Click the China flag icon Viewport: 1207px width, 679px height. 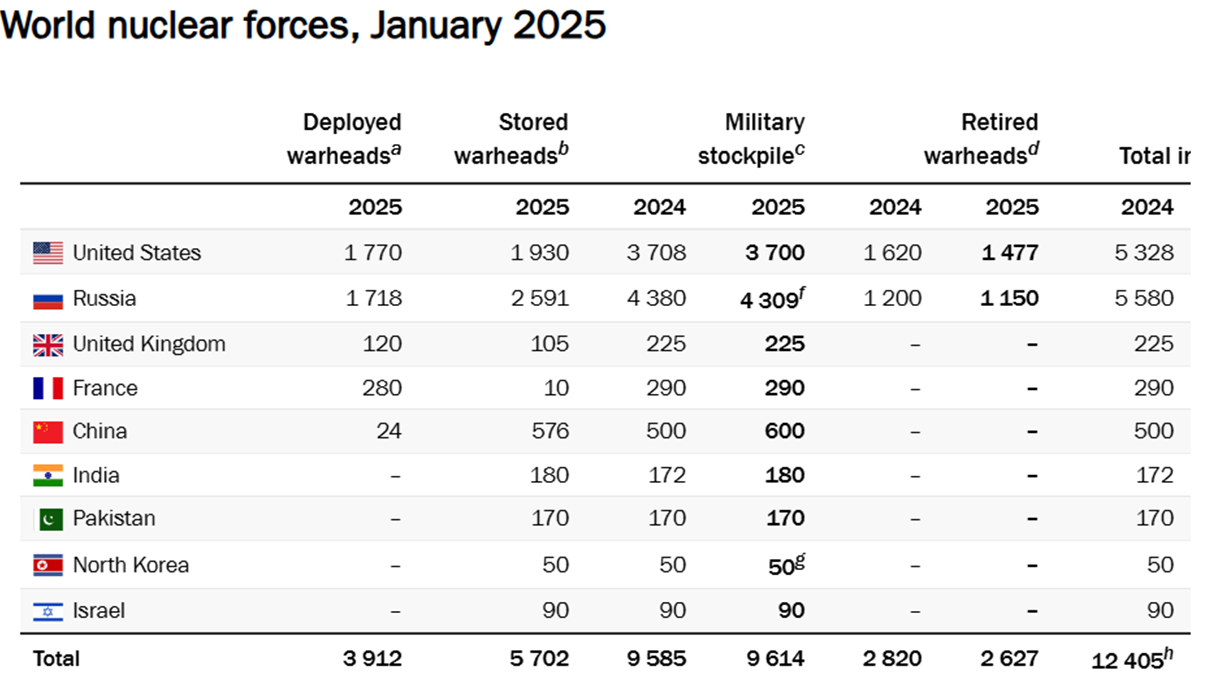[47, 432]
